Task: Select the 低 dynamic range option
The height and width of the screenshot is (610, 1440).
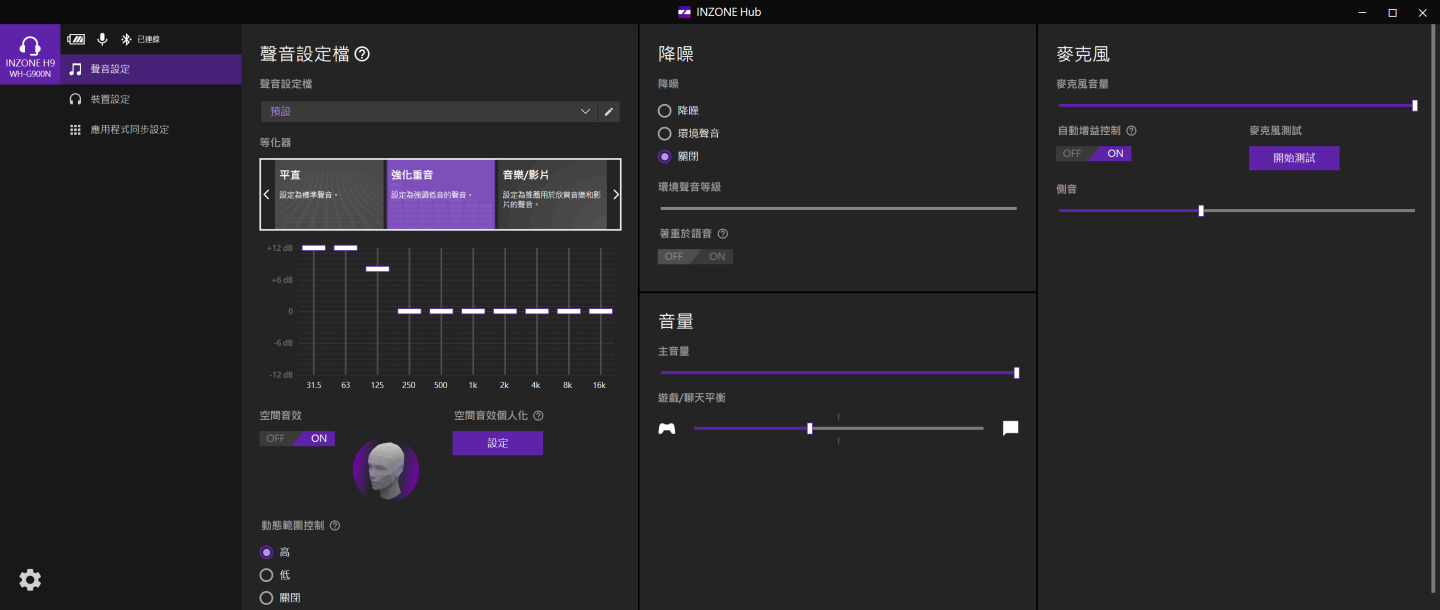Action: point(267,575)
